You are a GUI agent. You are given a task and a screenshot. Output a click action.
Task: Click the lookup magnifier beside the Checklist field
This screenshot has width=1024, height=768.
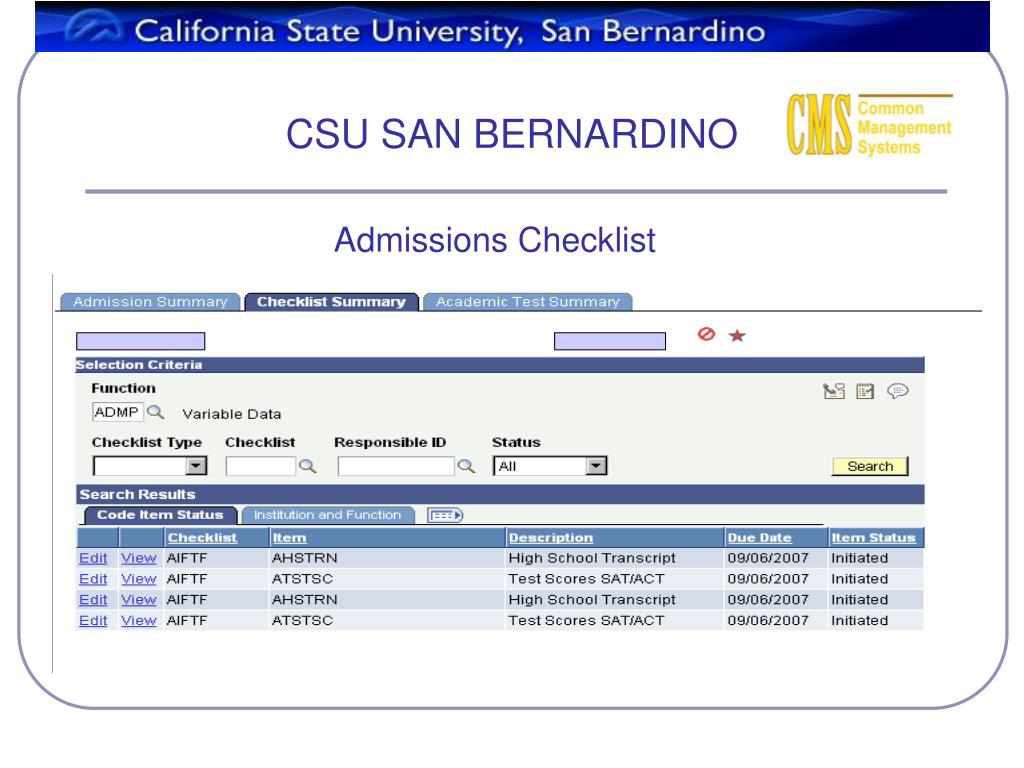307,466
